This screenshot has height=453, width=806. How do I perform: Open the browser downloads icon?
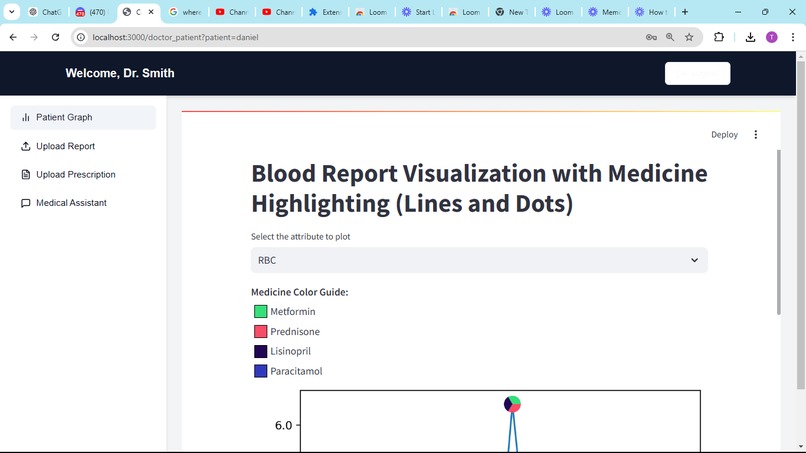click(x=750, y=37)
